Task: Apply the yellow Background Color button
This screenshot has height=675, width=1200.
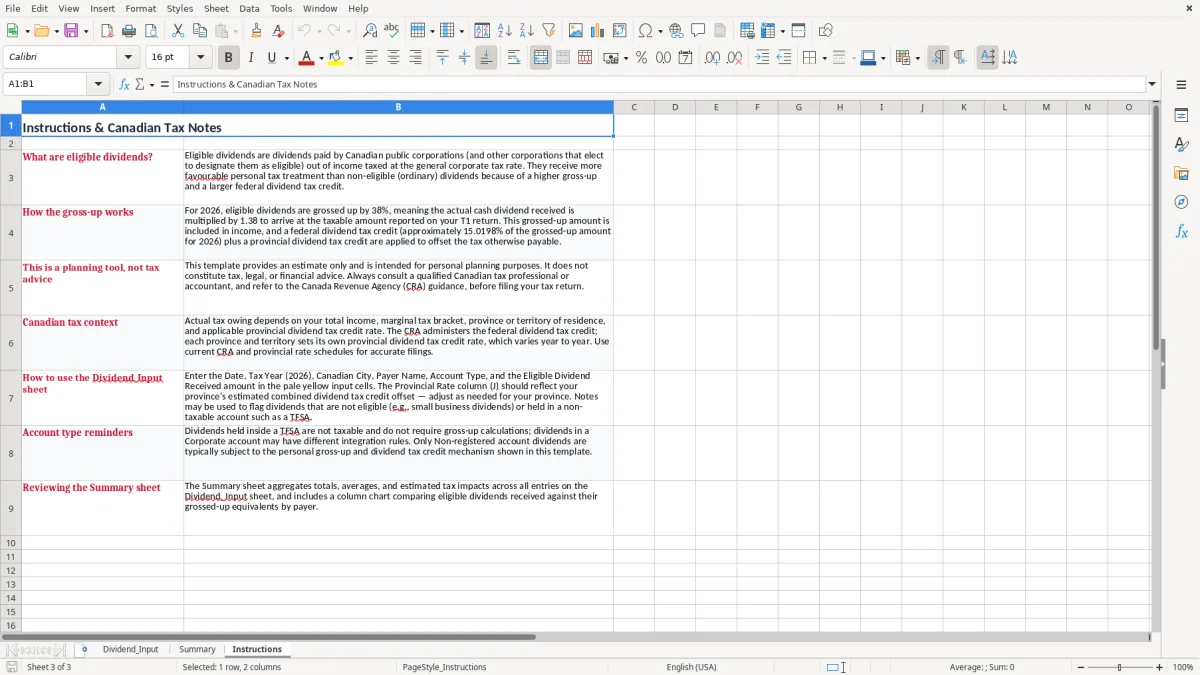Action: (x=336, y=58)
